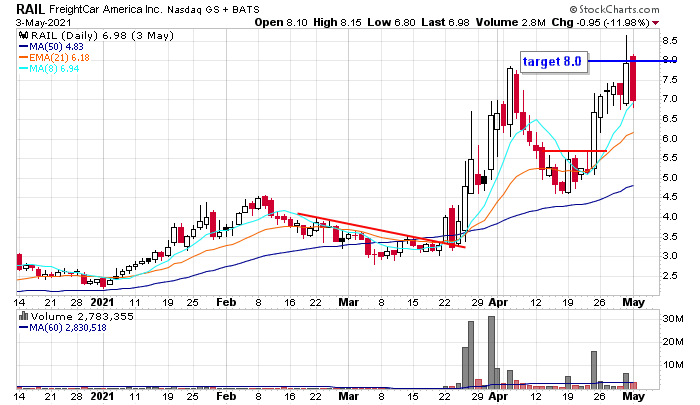700x405 pixels.
Task: Click the red down-arrow change indicator
Action: pos(655,23)
